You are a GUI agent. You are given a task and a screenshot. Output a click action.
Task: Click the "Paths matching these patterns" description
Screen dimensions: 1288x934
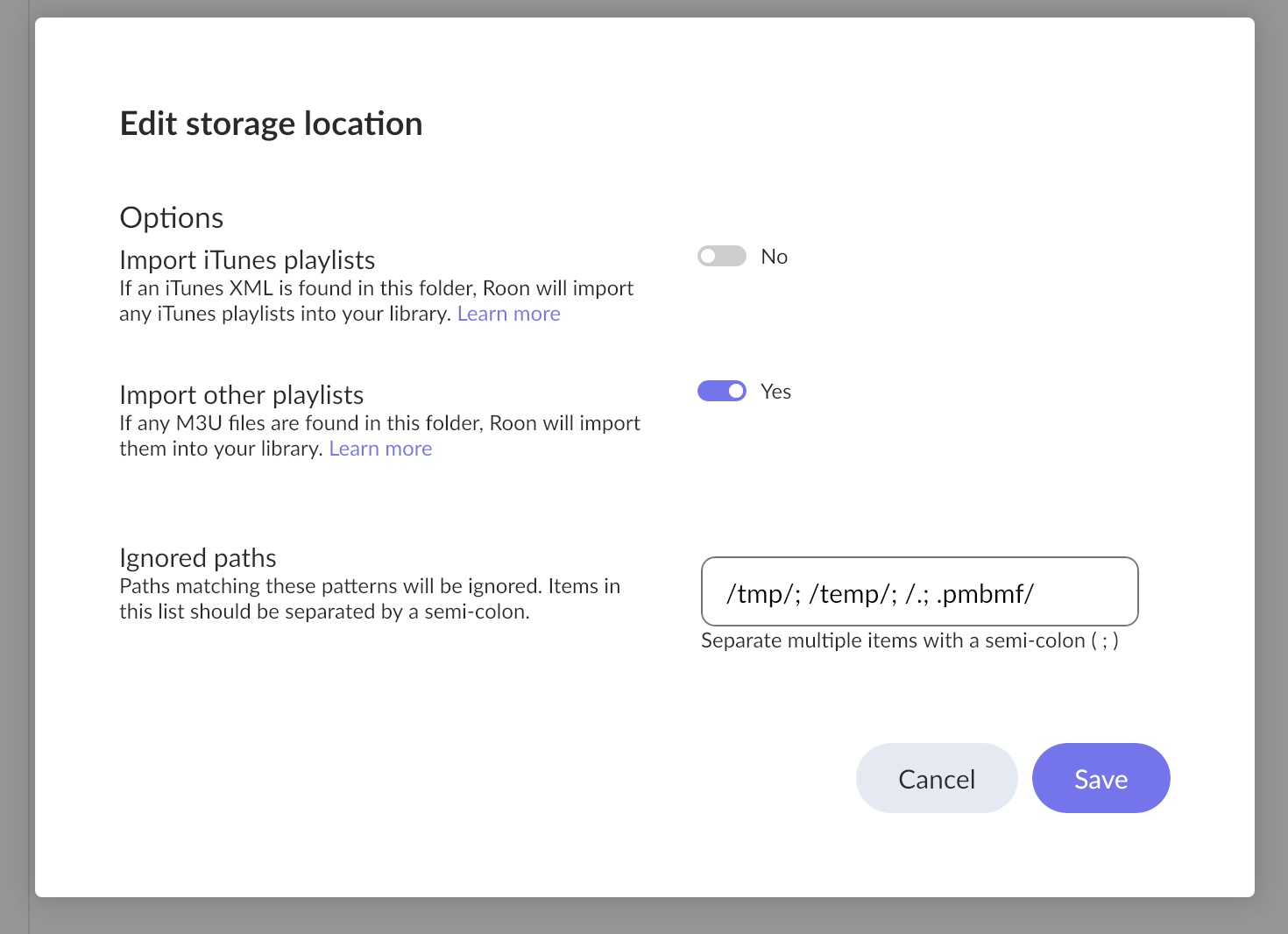tap(369, 587)
